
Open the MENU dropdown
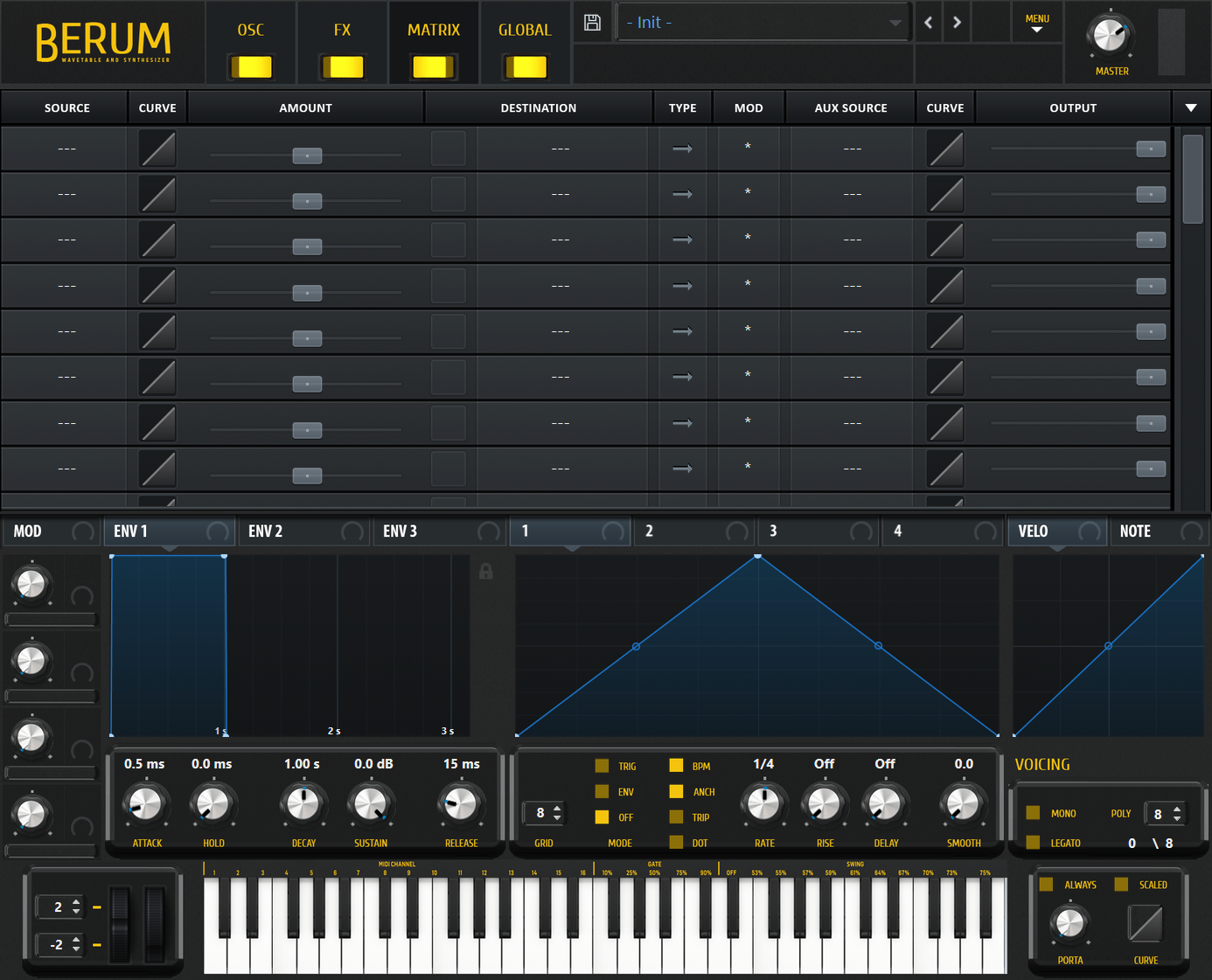click(1037, 23)
